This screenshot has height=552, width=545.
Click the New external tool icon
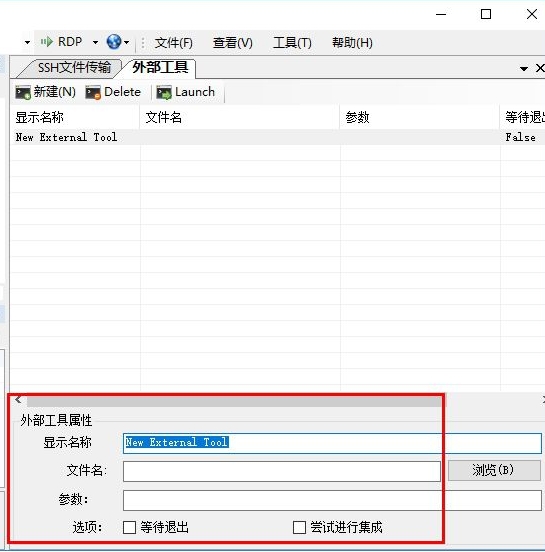click(x=23, y=93)
